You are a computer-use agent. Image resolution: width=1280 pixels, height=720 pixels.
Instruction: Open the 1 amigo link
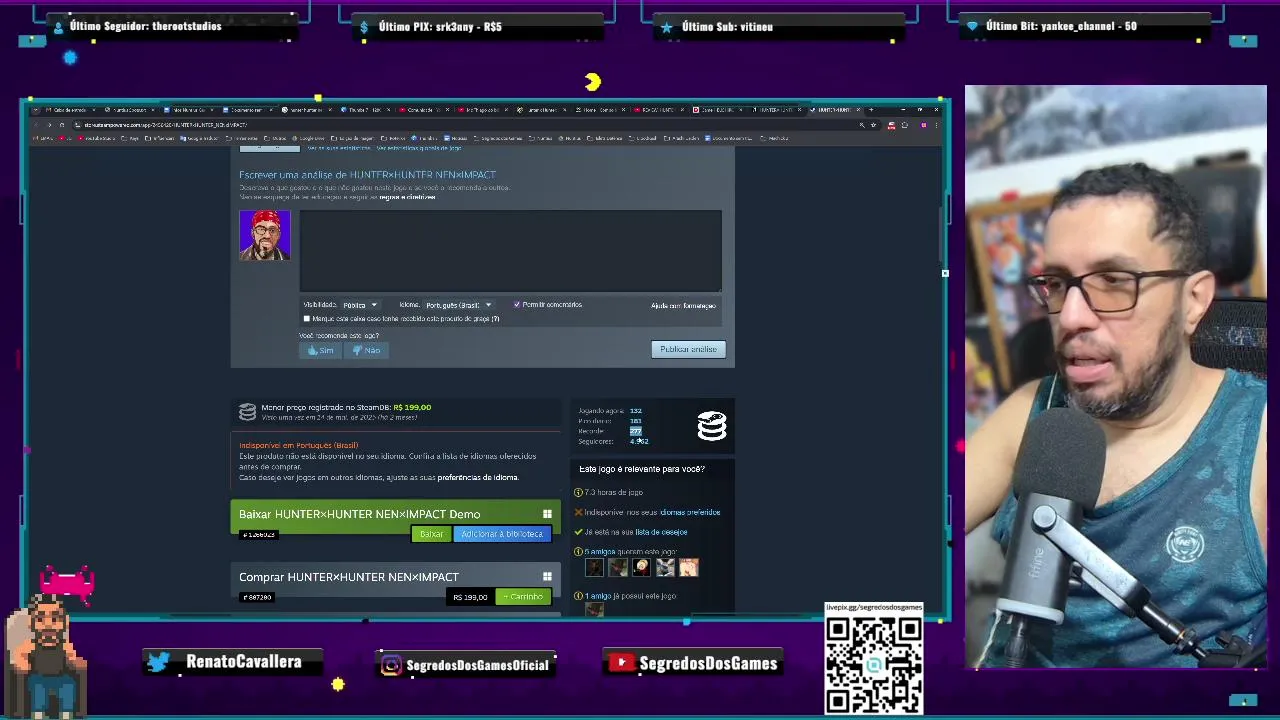pyautogui.click(x=598, y=596)
